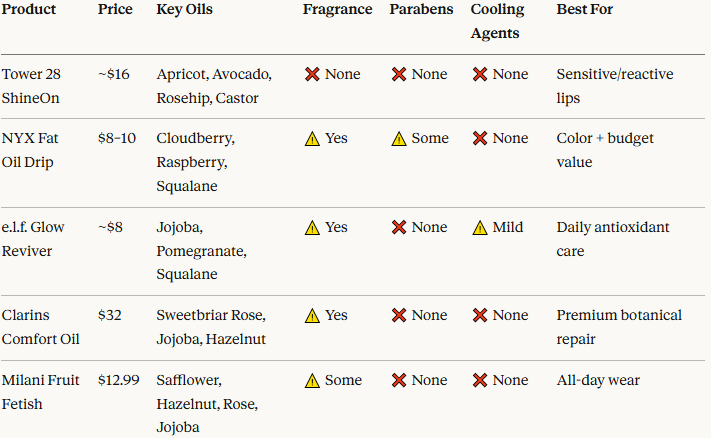The image size is (711, 438).
Task: Click the red X in Clarins Parabens cell
Action: point(399,315)
